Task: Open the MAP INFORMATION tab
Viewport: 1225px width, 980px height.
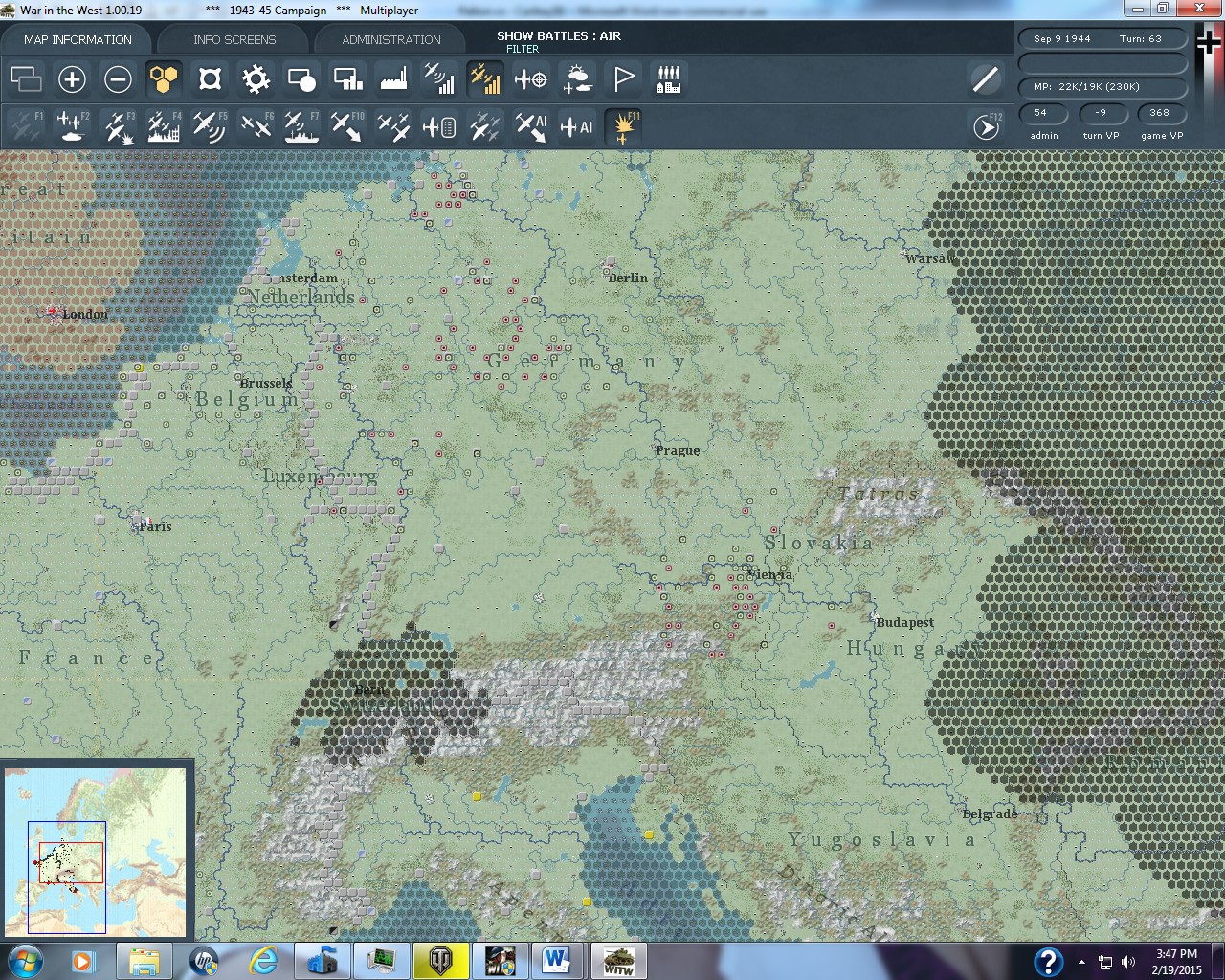Action: (78, 39)
